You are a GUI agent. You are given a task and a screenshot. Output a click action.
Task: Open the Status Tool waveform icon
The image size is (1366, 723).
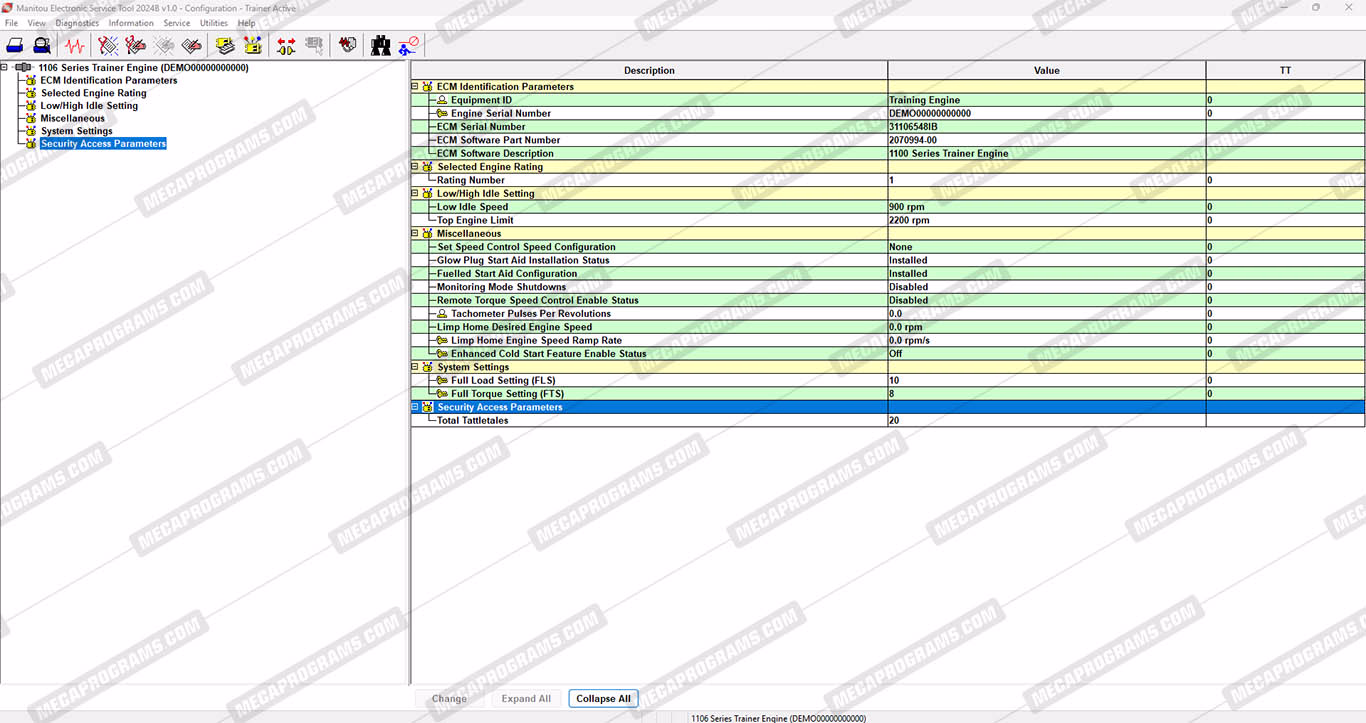coord(75,45)
